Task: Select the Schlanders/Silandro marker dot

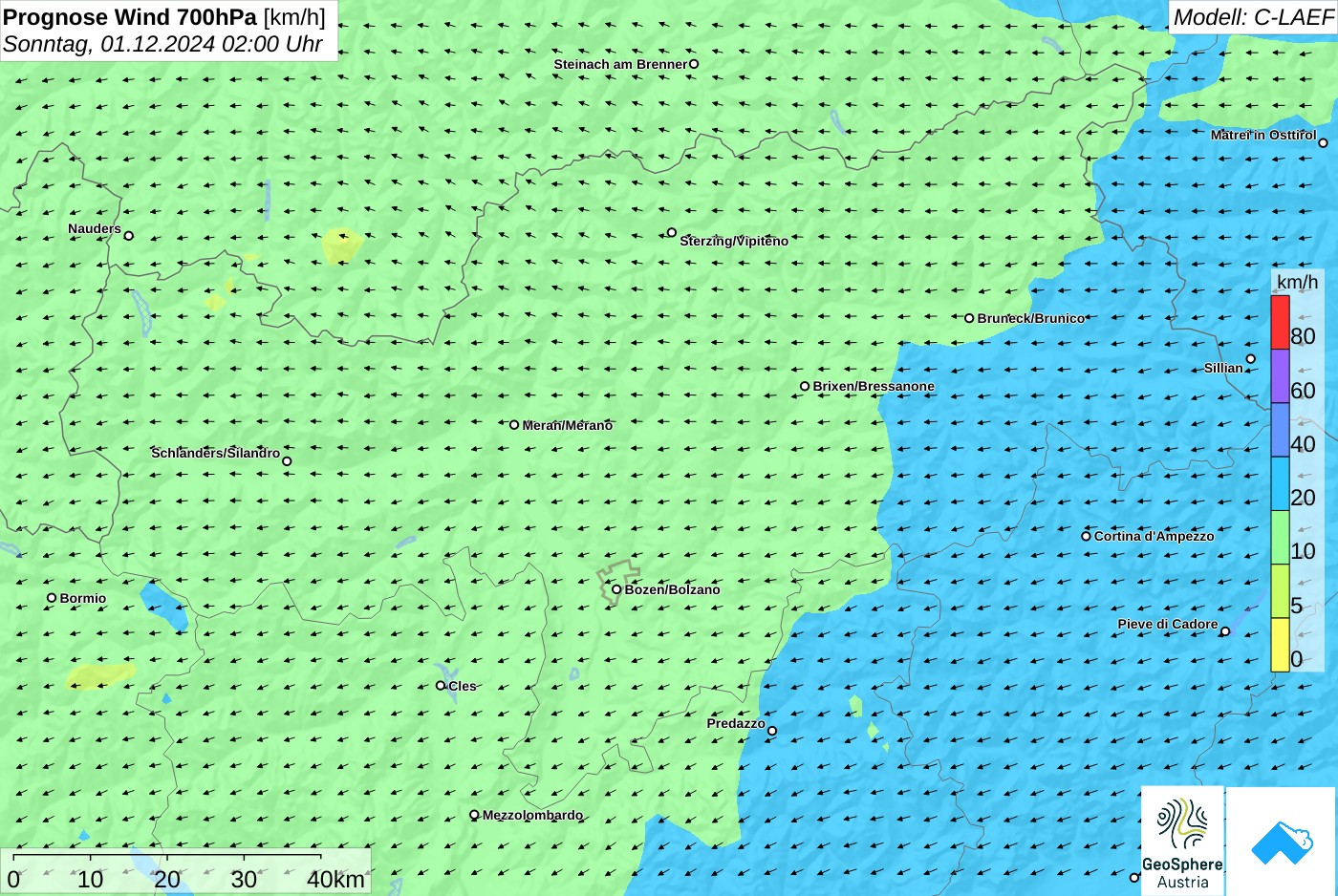Action: click(286, 461)
